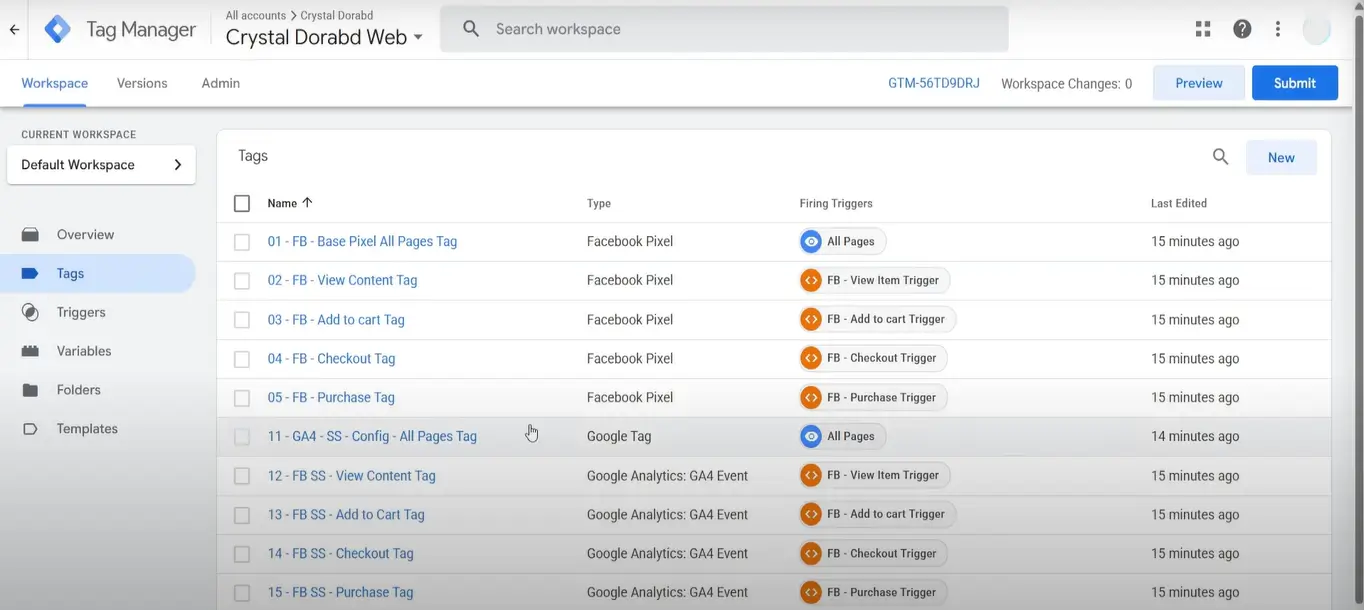Expand the Crystal Dorabd Web container dropdown
Image resolution: width=1364 pixels, height=610 pixels.
(x=418, y=38)
